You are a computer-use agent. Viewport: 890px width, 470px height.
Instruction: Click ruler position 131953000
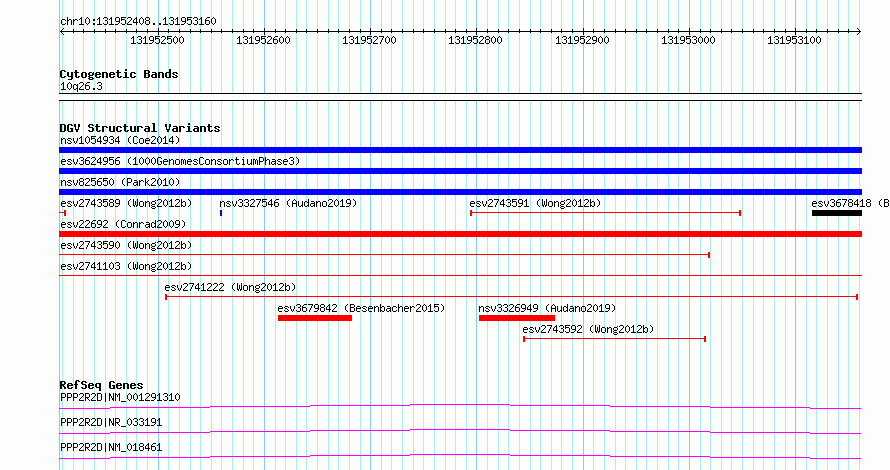(689, 40)
